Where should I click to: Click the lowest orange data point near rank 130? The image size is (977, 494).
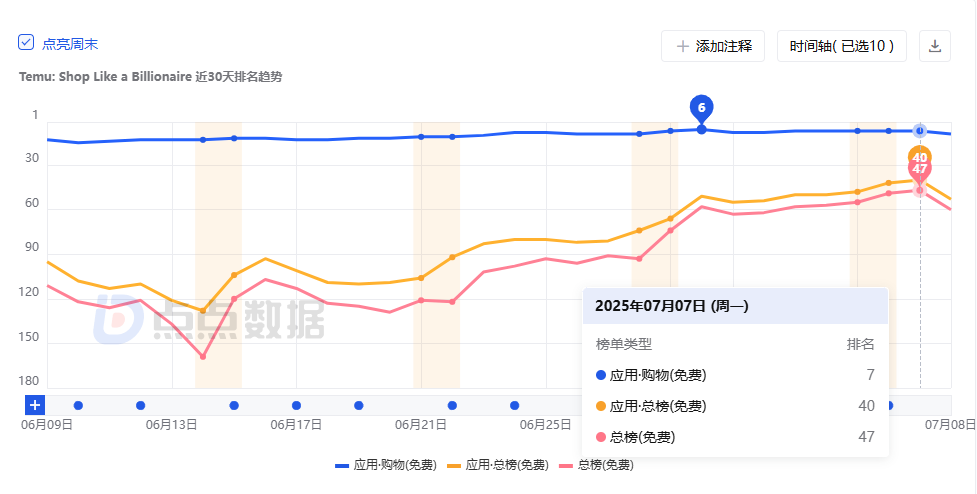point(203,310)
